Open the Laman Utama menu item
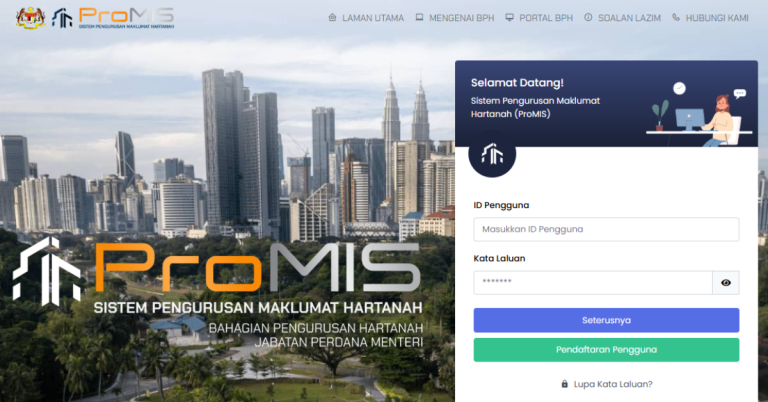768x402 pixels. coord(366,18)
